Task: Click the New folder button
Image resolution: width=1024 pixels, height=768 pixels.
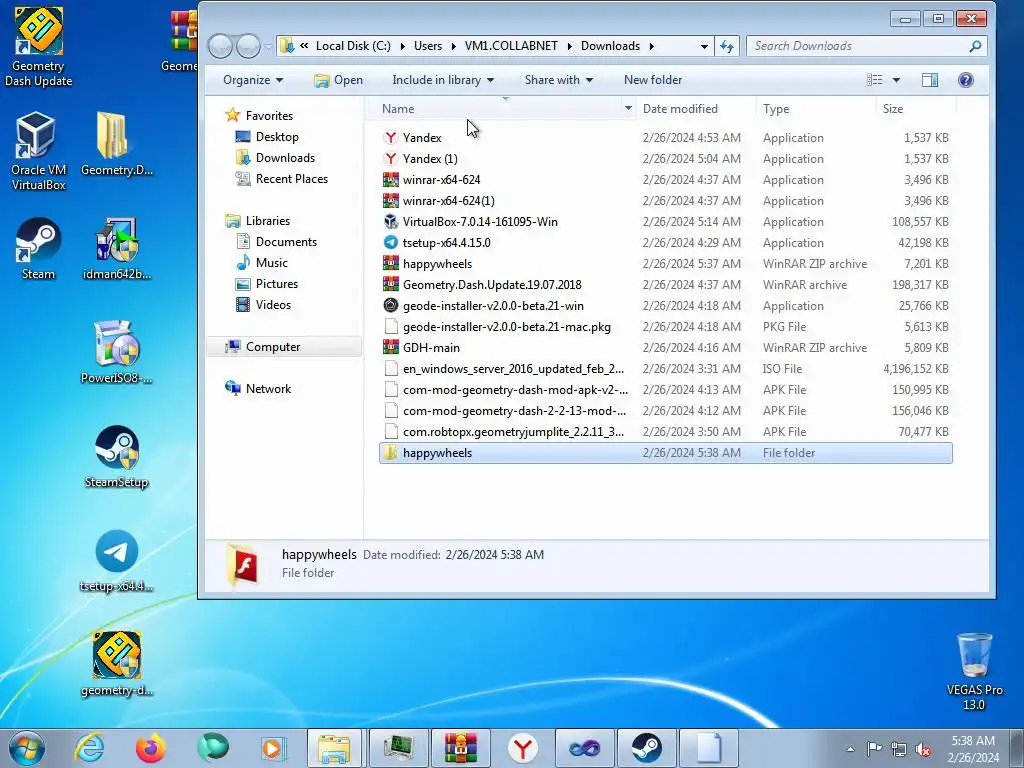Action: click(652, 80)
